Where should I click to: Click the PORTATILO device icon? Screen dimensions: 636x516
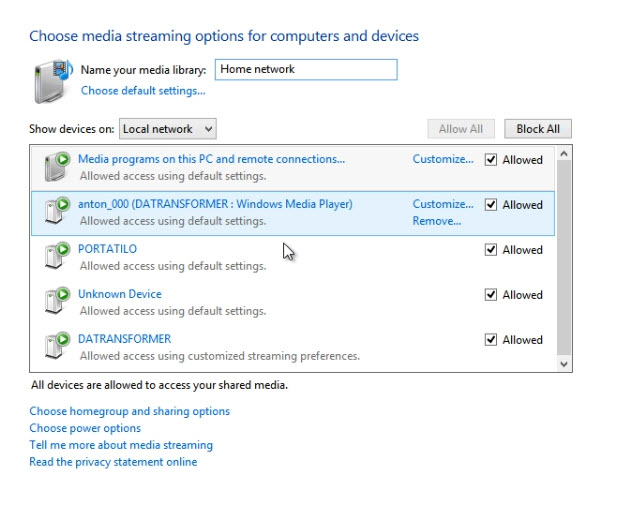coord(57,255)
